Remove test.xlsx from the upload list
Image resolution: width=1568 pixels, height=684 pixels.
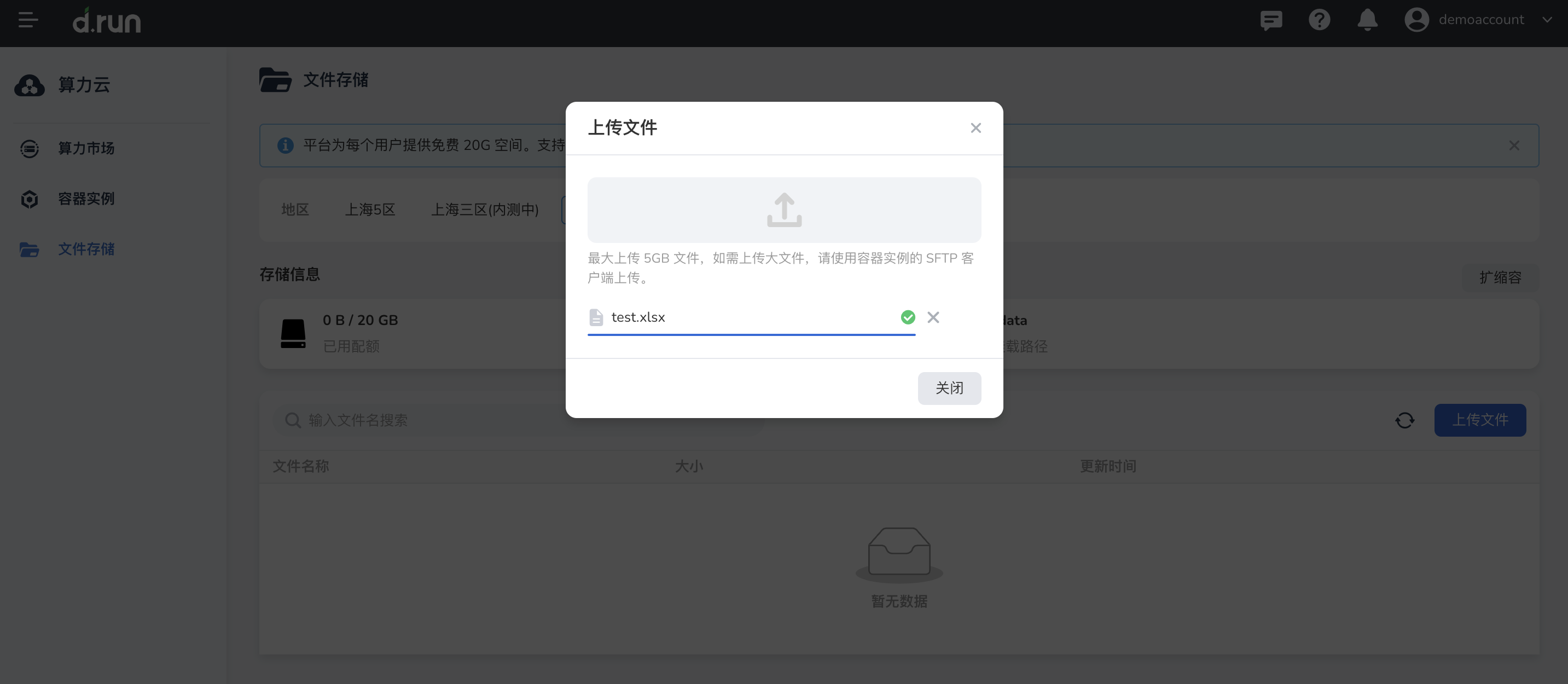[934, 317]
